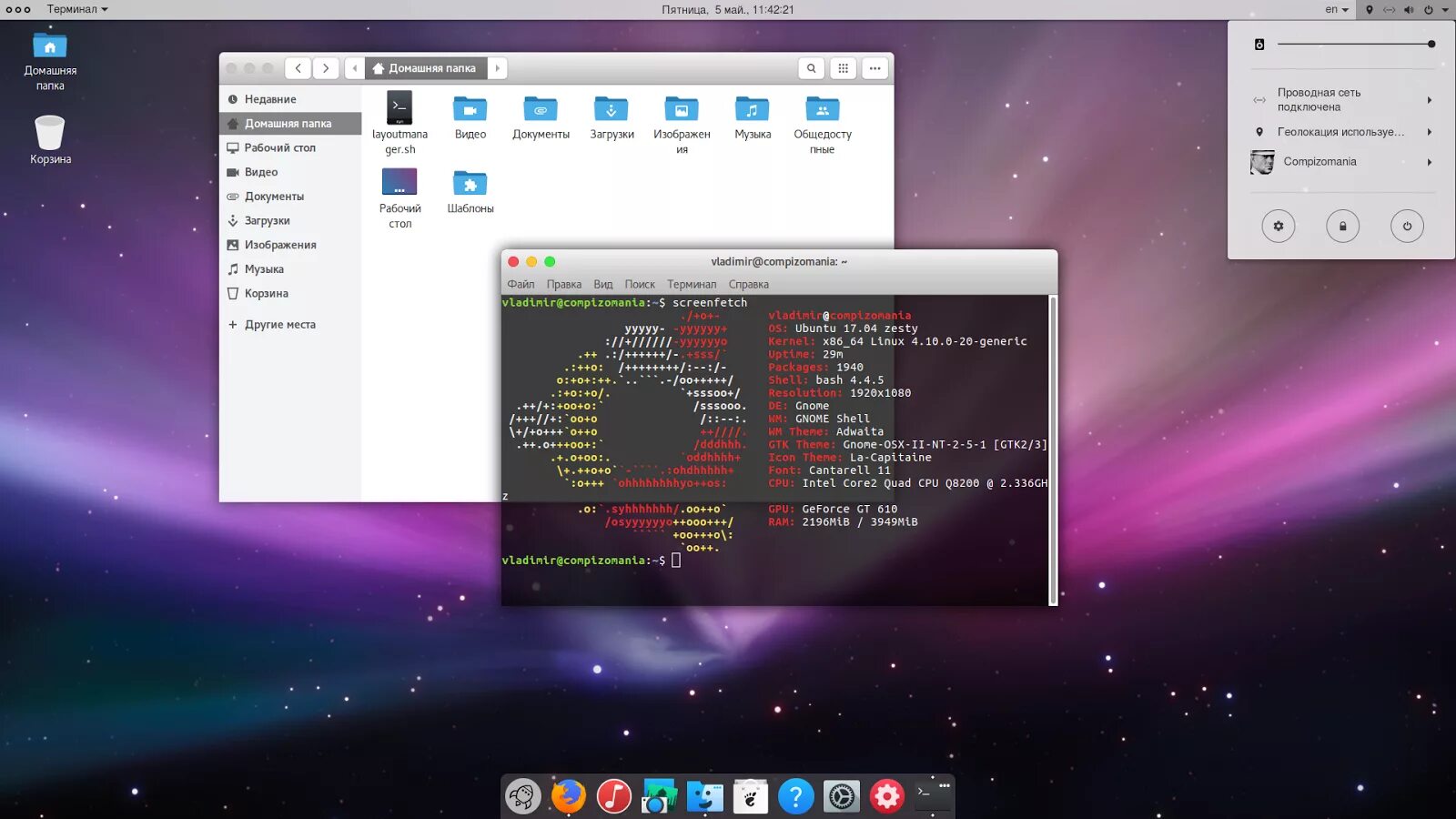Click the terminal's vertical scrollbar
Viewport: 1456px width, 819px height.
[x=1053, y=450]
